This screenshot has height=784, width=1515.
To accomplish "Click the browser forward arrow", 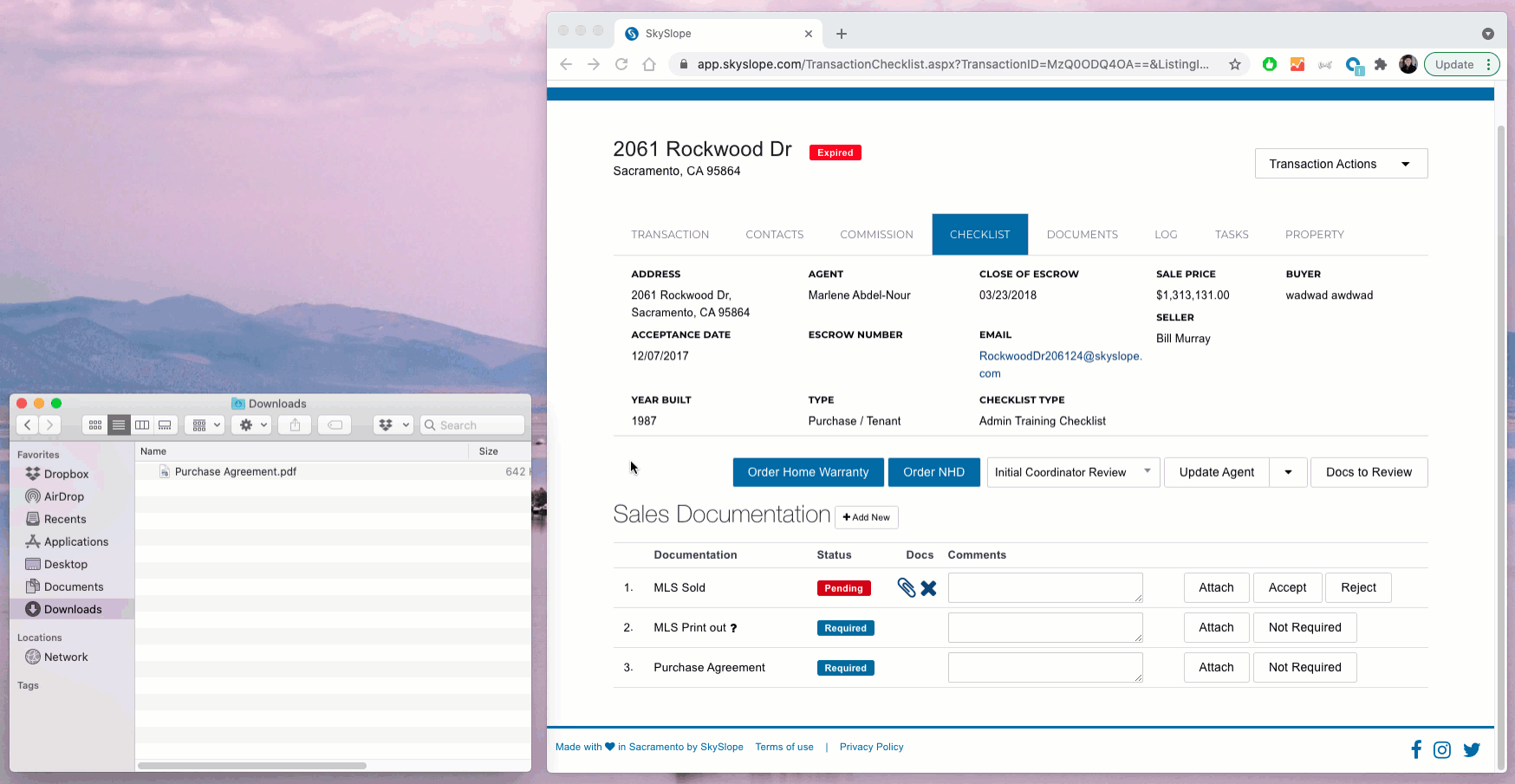I will (594, 64).
